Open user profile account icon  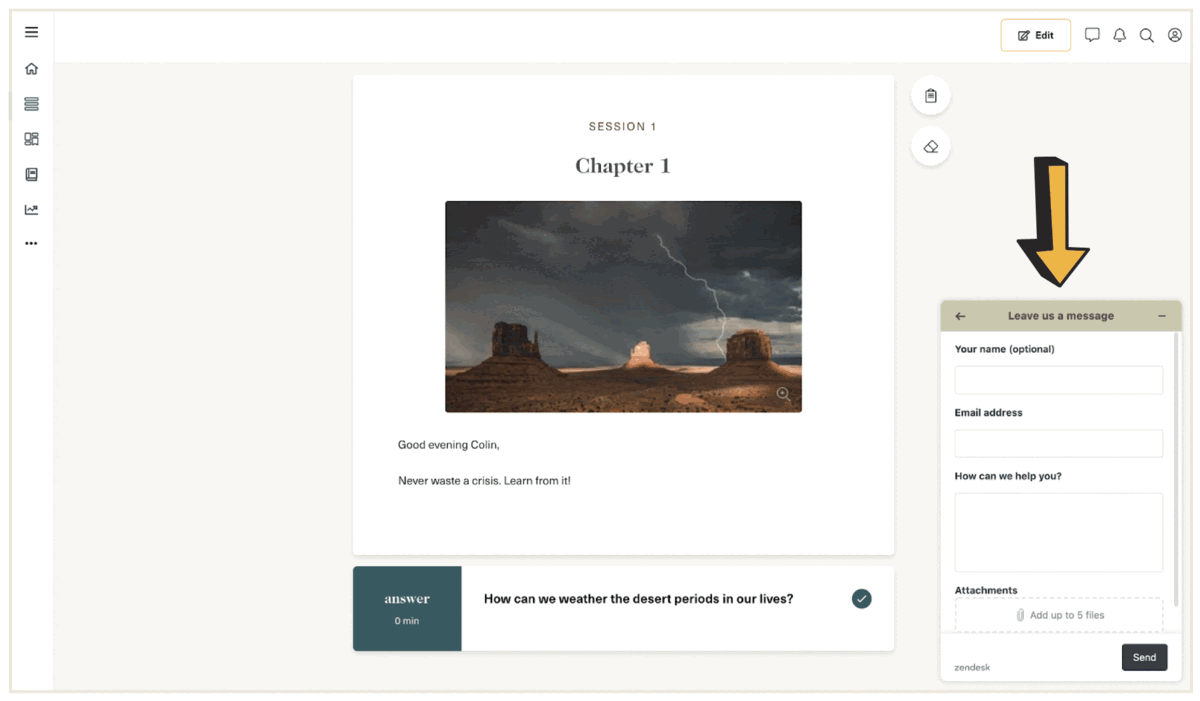[1175, 35]
